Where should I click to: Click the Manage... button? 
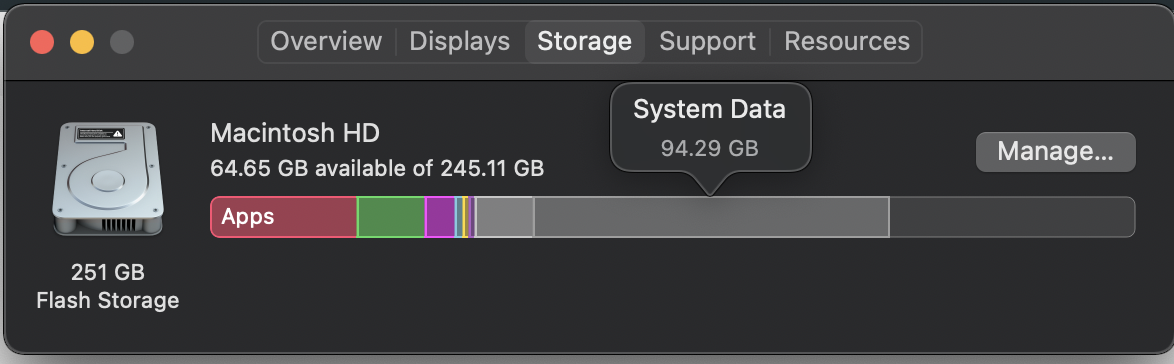pos(1056,152)
